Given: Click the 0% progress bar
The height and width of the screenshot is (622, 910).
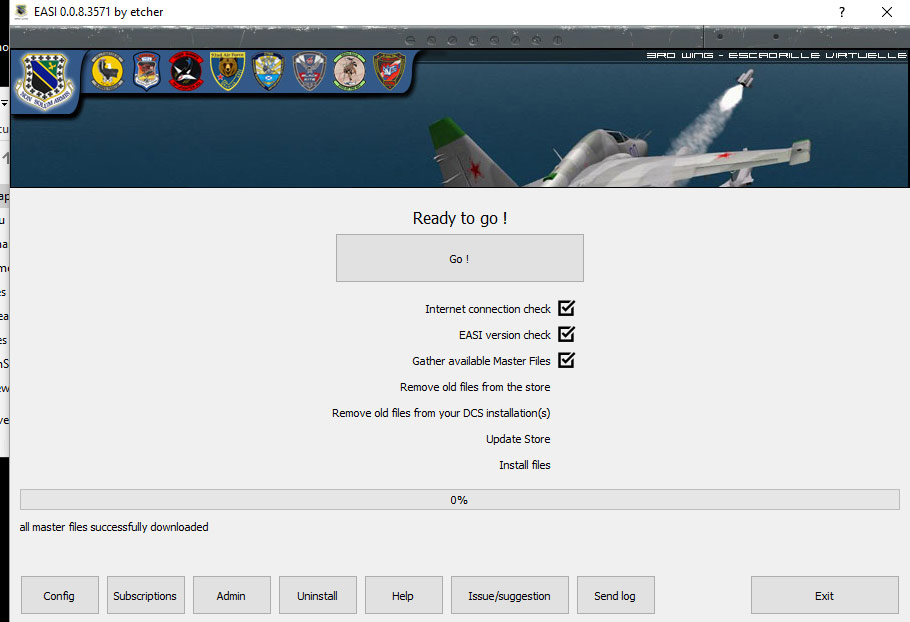Looking at the screenshot, I should 459,500.
